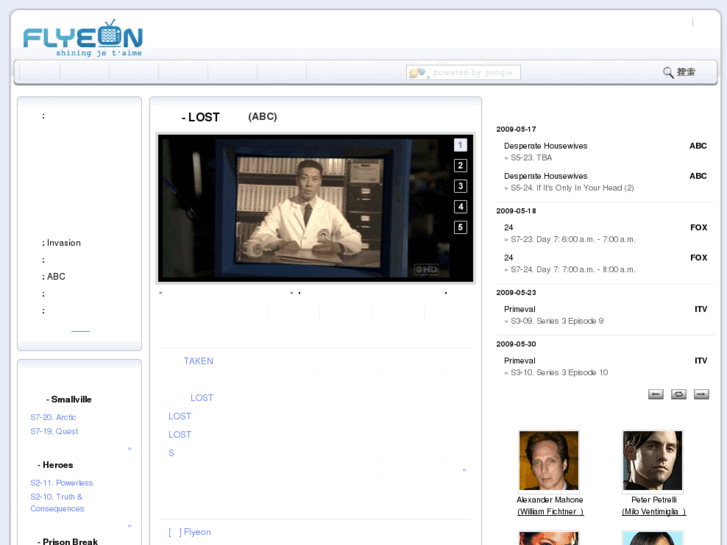The height and width of the screenshot is (545, 727).
Task: Select slide number 5 on the LOST banner
Action: coord(460,227)
